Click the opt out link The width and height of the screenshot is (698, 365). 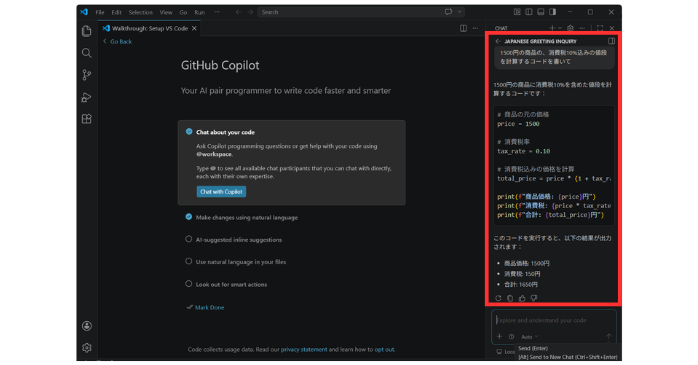384,349
